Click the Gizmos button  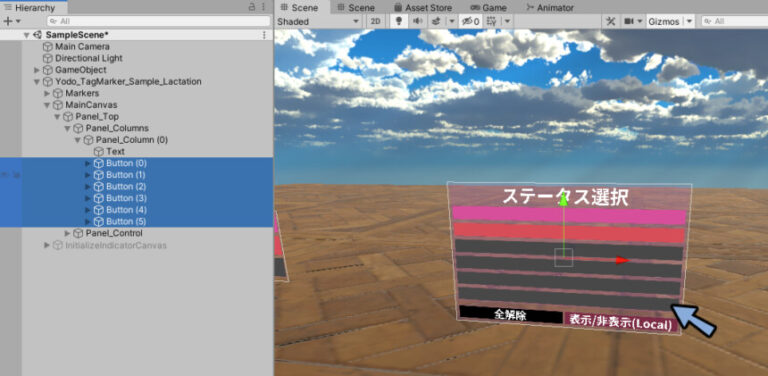(664, 22)
